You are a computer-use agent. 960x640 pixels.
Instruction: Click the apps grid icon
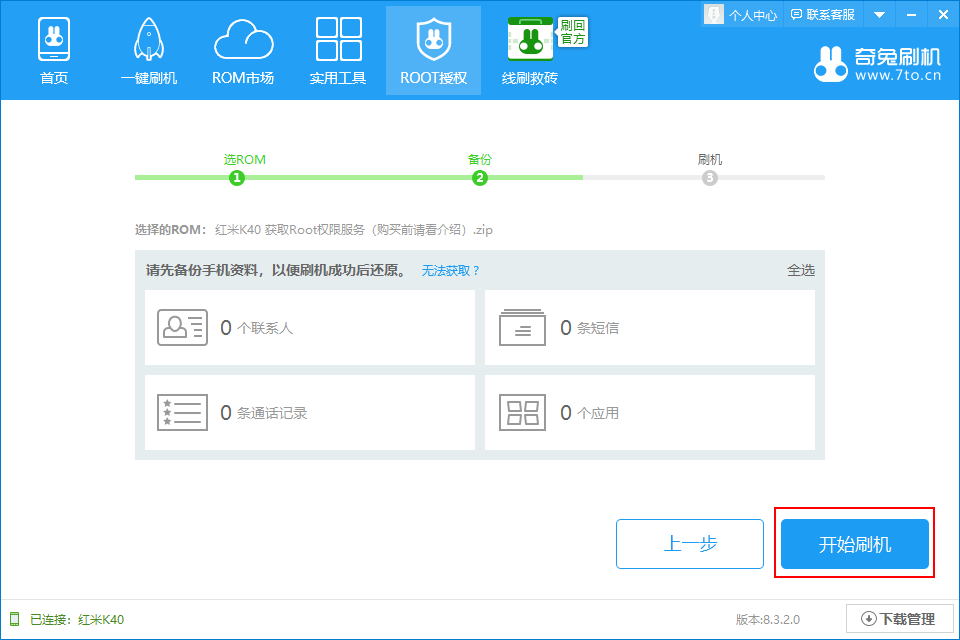pos(522,413)
